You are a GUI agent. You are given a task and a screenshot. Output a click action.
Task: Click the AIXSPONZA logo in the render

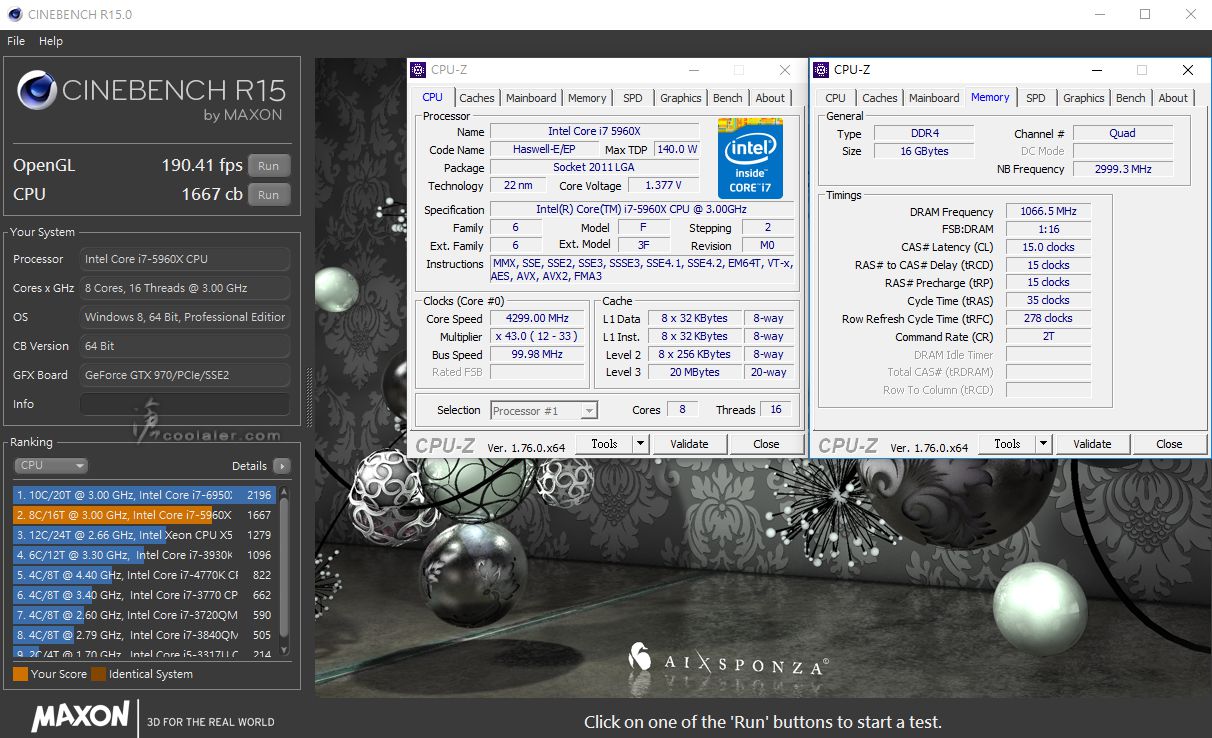[x=727, y=660]
